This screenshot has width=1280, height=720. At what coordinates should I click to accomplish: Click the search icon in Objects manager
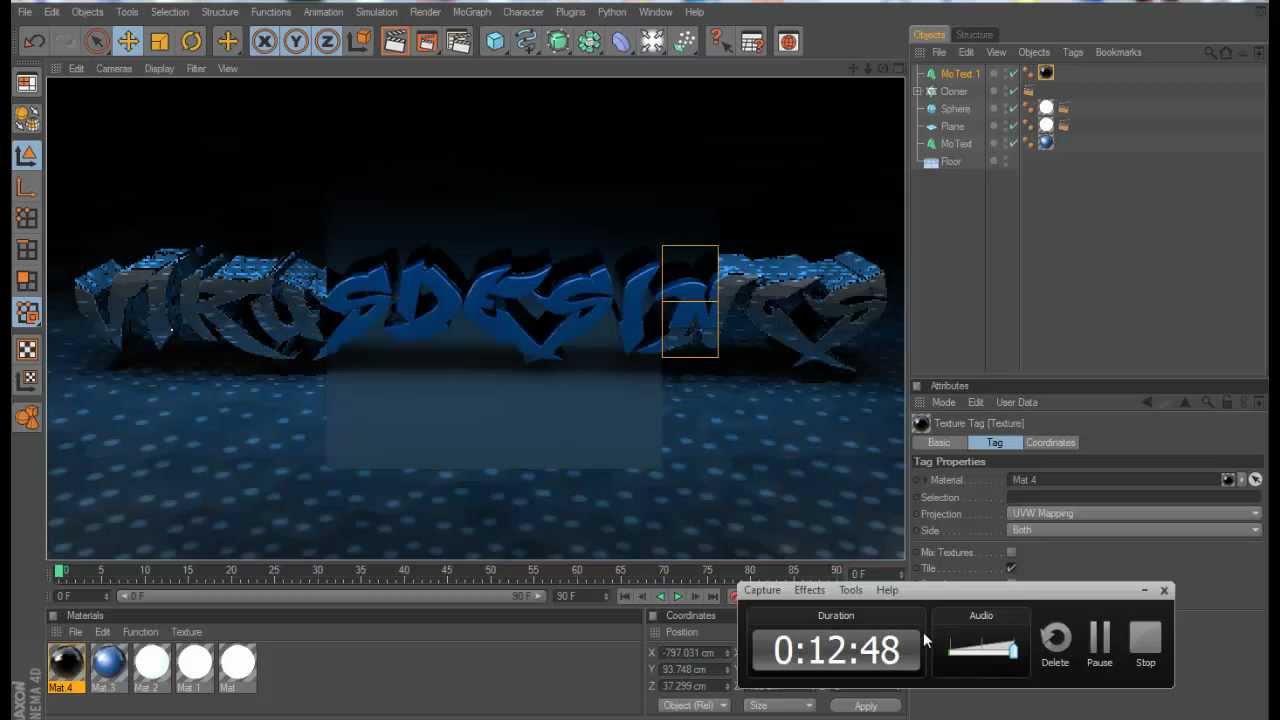click(x=1210, y=53)
